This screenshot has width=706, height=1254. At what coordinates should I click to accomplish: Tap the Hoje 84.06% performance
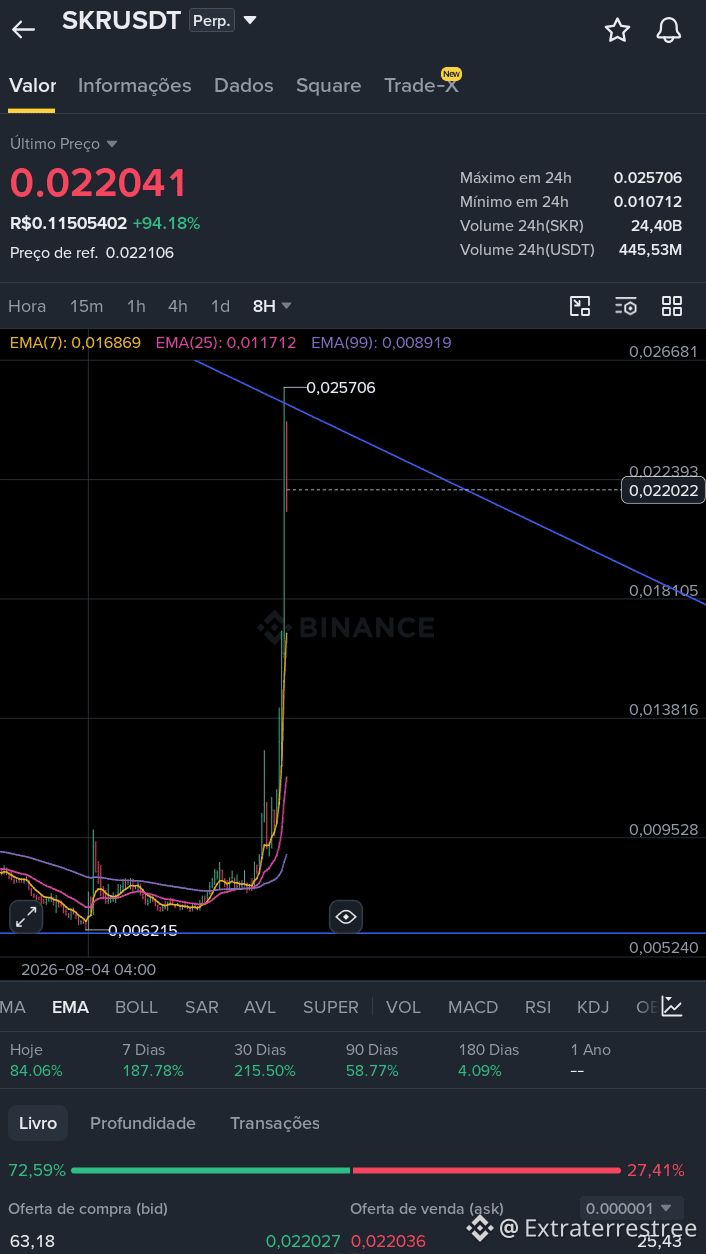click(36, 1060)
